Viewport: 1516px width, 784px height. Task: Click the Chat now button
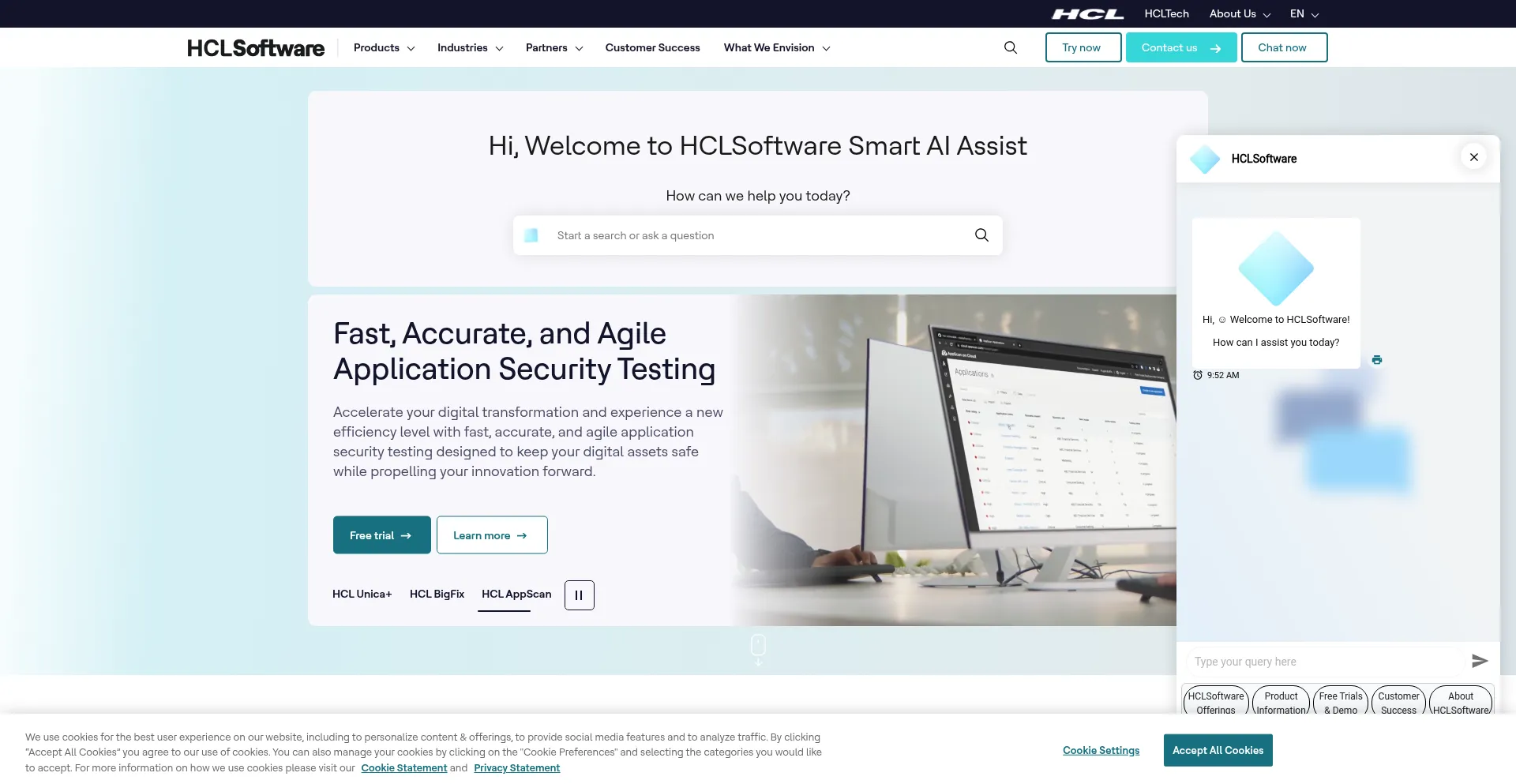[1284, 47]
